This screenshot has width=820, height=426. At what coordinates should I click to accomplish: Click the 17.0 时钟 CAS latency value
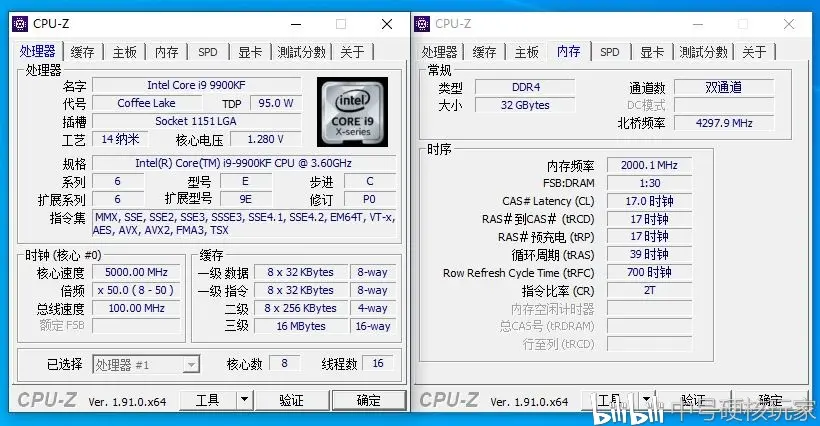650,201
